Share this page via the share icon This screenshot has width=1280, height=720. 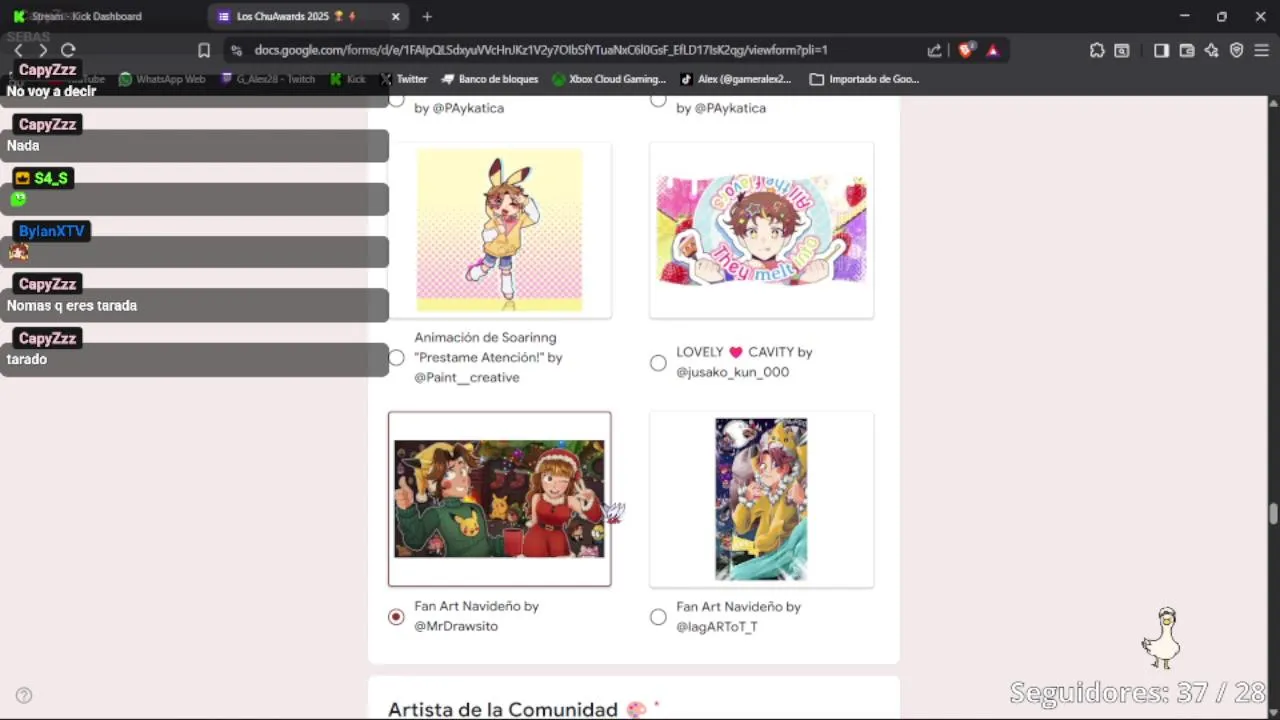pos(934,50)
